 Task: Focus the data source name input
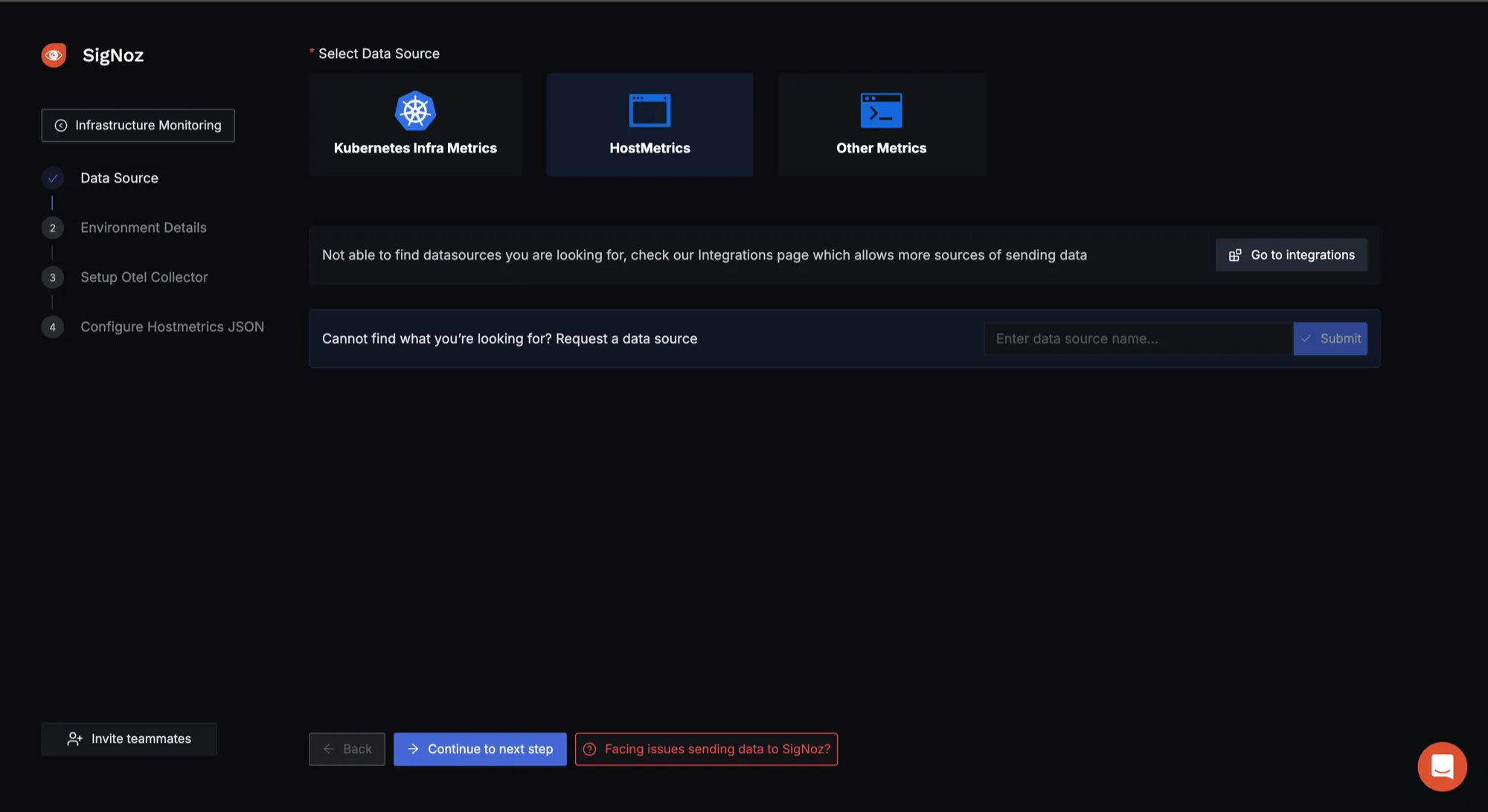(x=1138, y=338)
